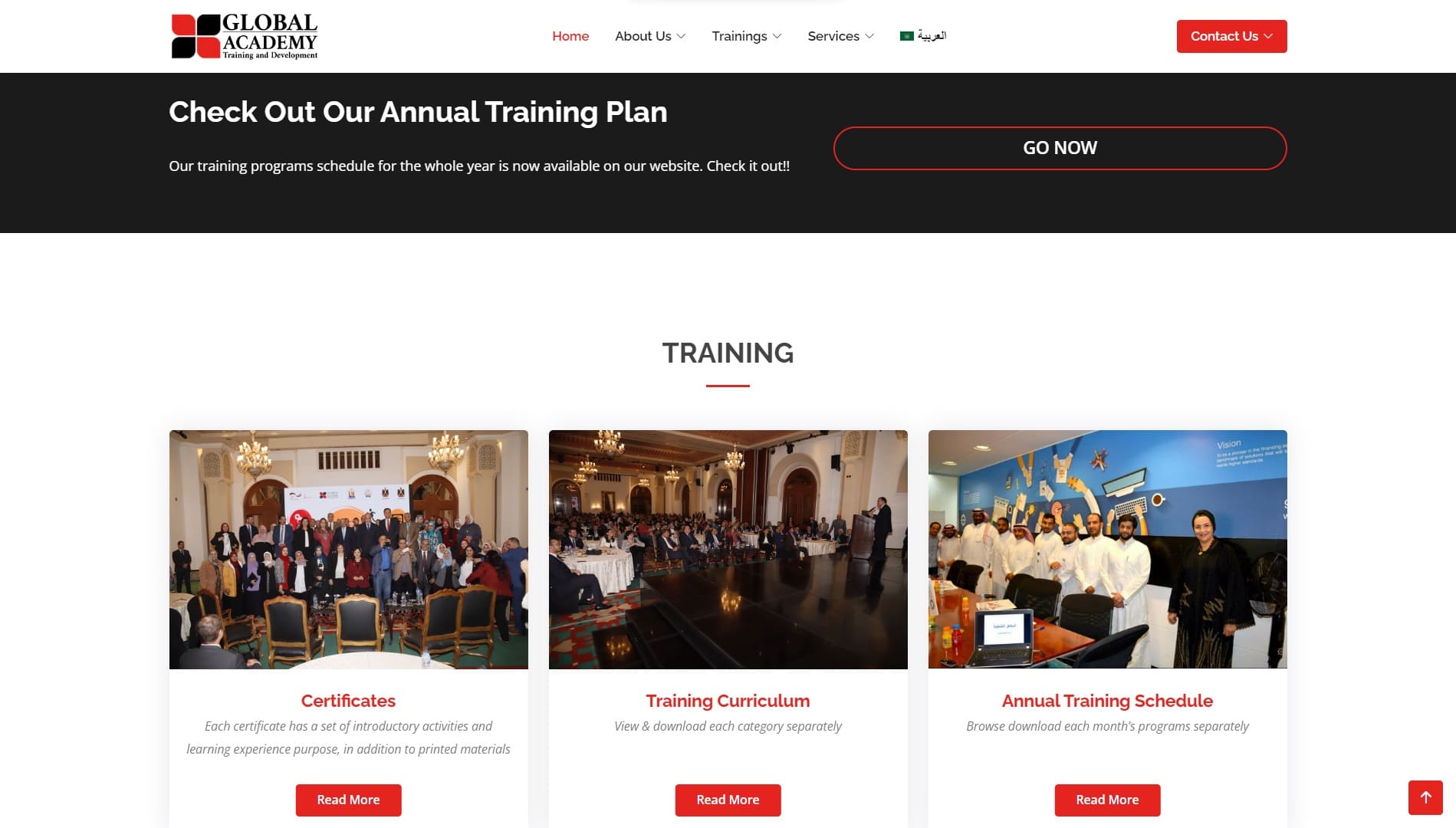Click the GO NOW button
Image resolution: width=1456 pixels, height=828 pixels.
tap(1060, 148)
